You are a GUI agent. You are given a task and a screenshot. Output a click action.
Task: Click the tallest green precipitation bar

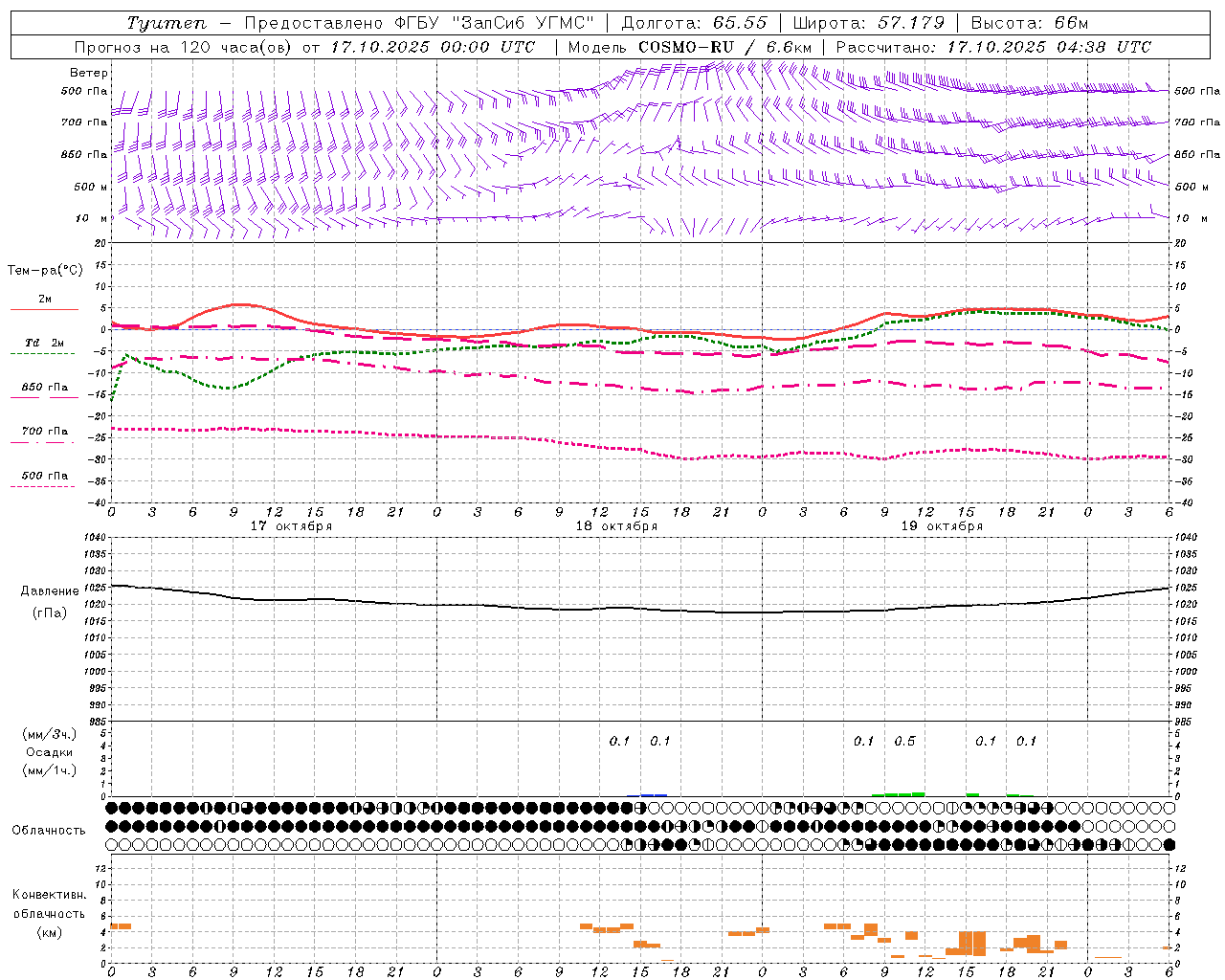[x=918, y=794]
